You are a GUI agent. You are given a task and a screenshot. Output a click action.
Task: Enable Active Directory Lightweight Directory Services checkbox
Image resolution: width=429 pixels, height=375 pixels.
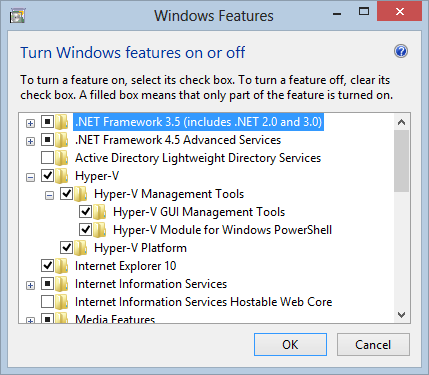(47, 158)
